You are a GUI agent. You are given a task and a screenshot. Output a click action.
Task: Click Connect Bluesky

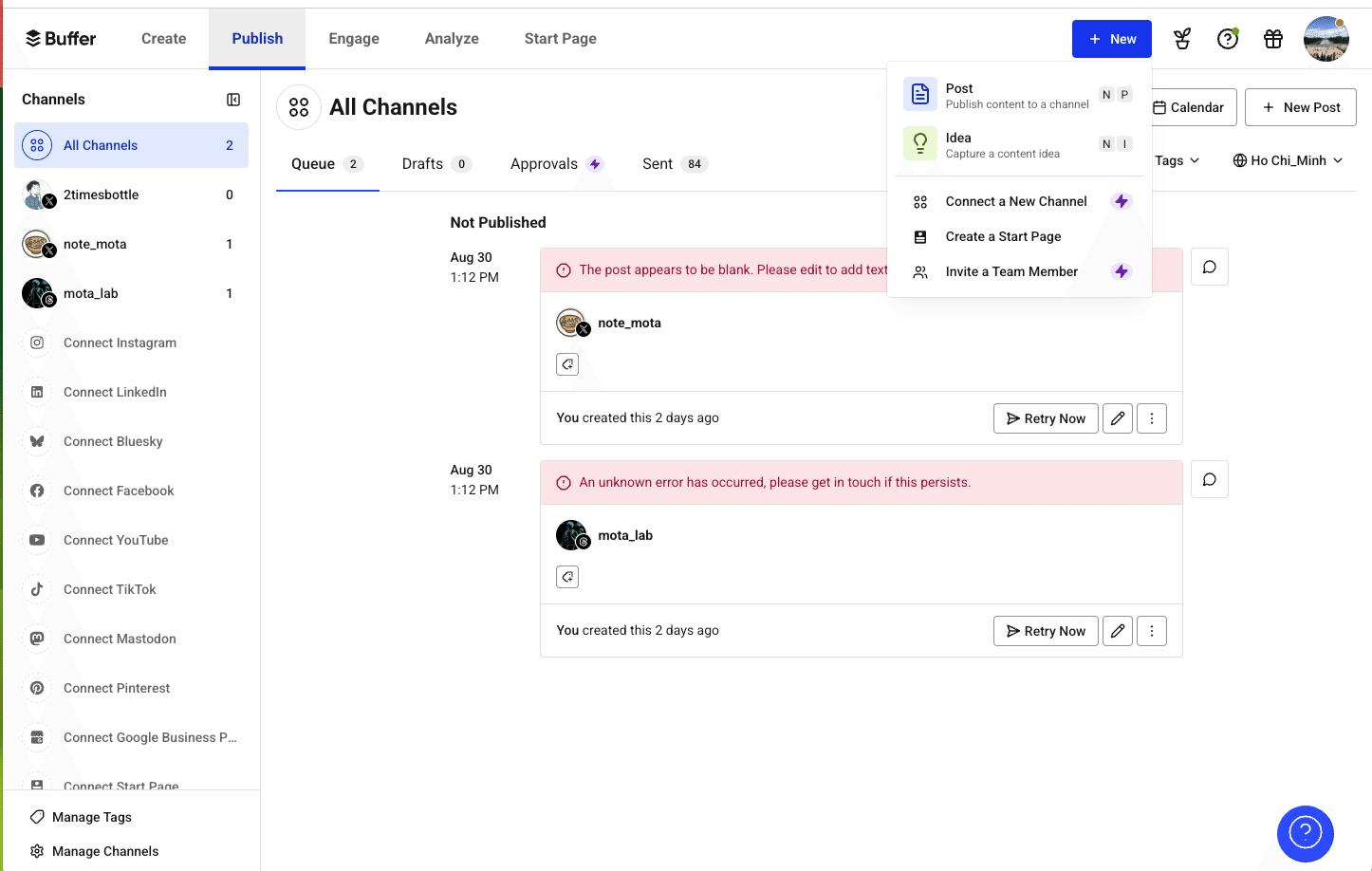[131, 441]
